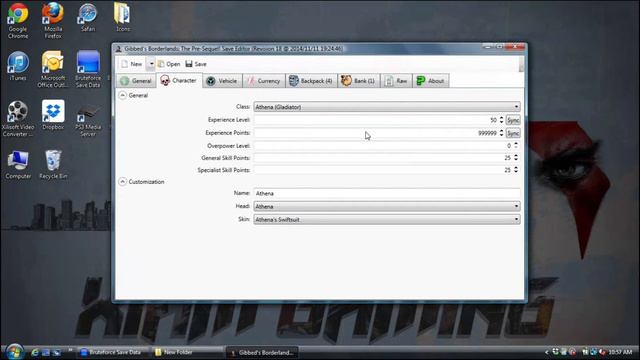This screenshot has height=360, width=640.
Task: Click the New file toolbar button
Action: [131, 64]
